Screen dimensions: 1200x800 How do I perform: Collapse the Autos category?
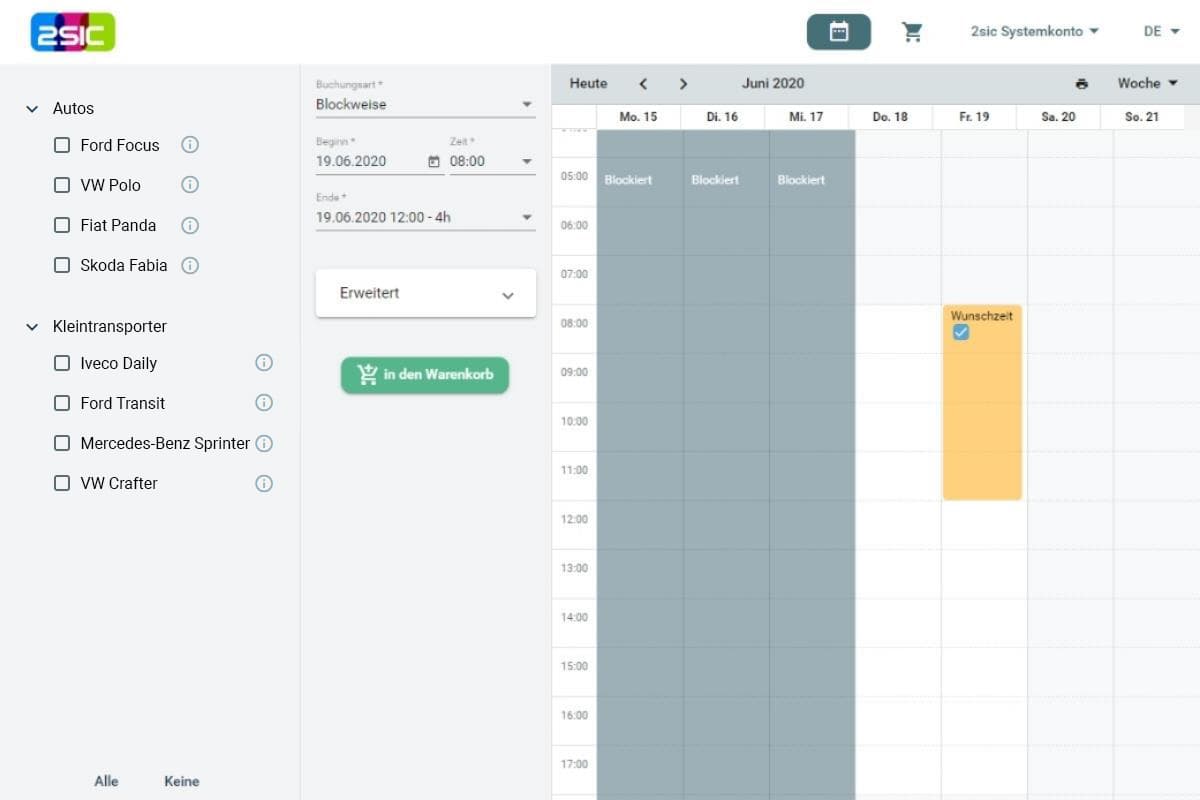32,108
